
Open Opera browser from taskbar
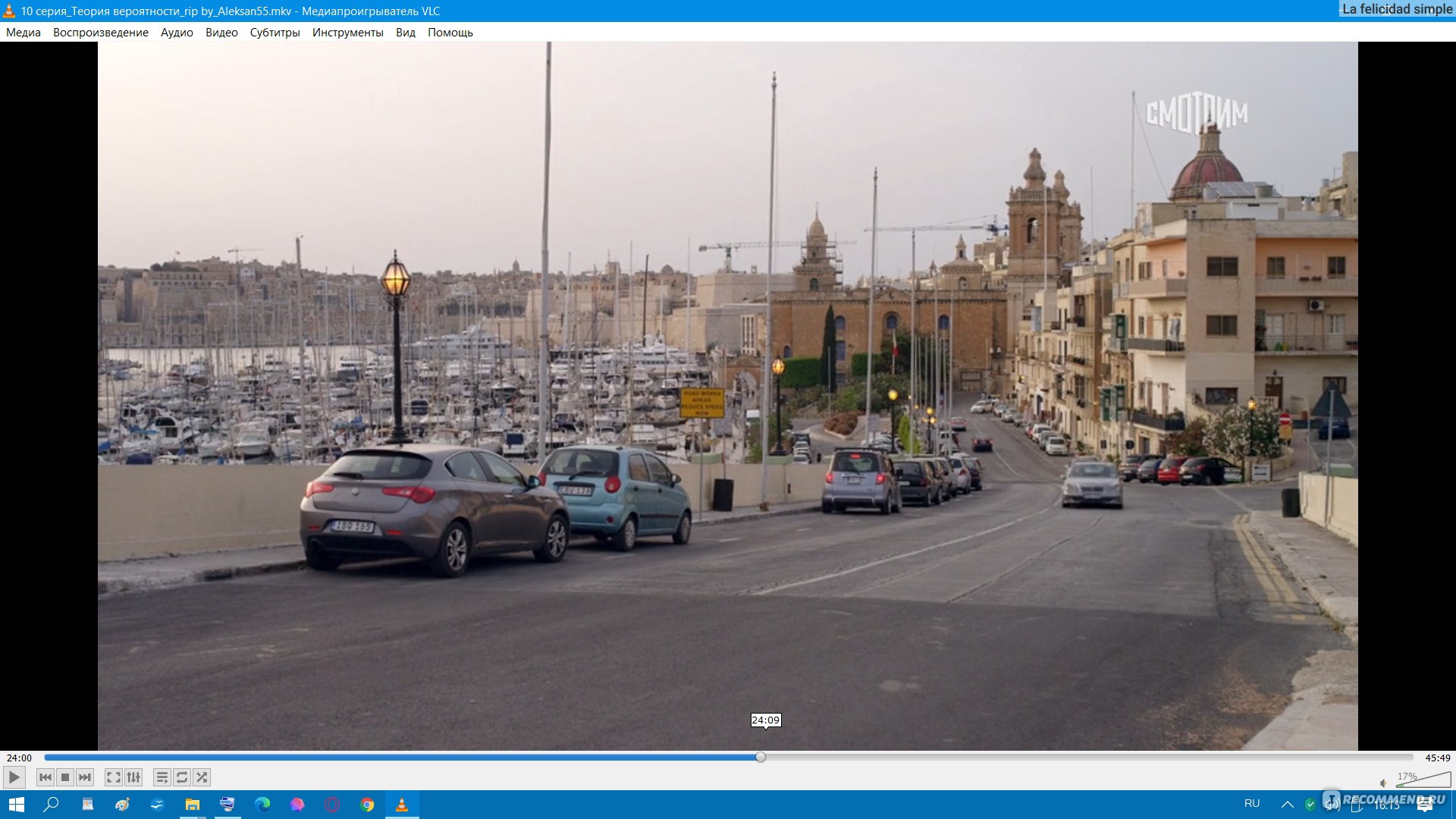pos(332,805)
